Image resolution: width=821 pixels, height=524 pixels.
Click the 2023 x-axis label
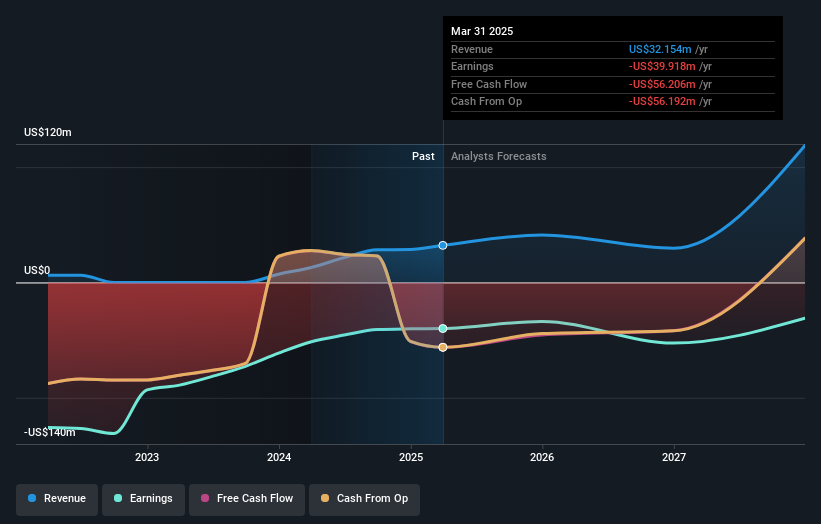147,458
